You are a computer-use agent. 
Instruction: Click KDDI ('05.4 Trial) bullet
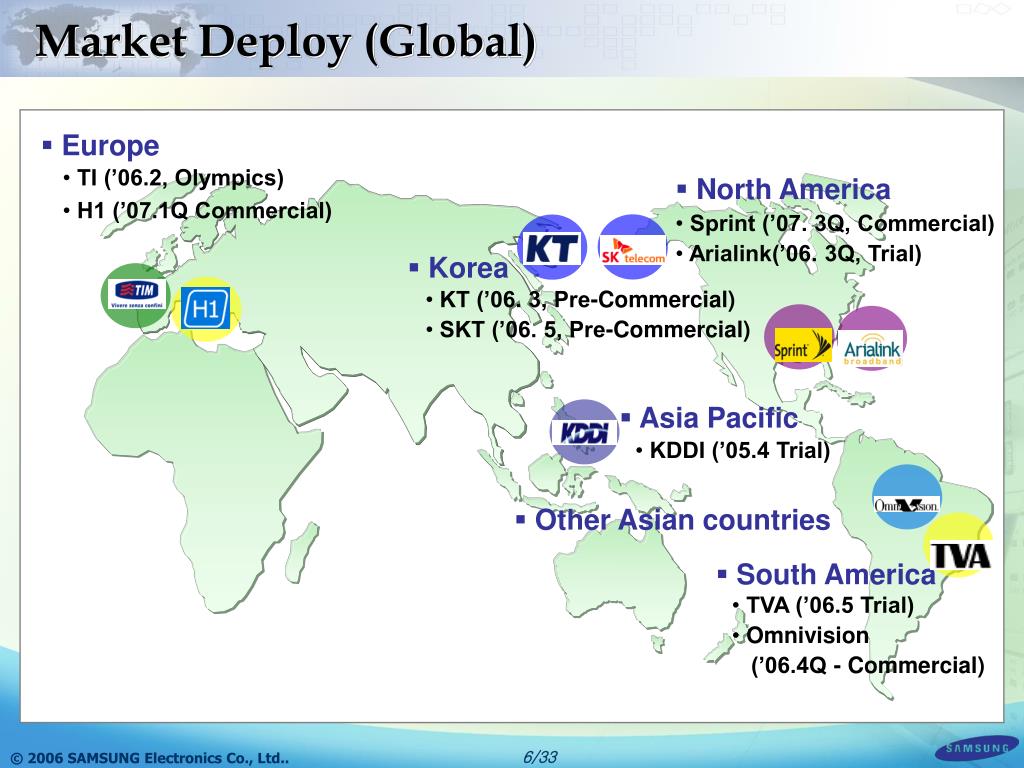740,450
